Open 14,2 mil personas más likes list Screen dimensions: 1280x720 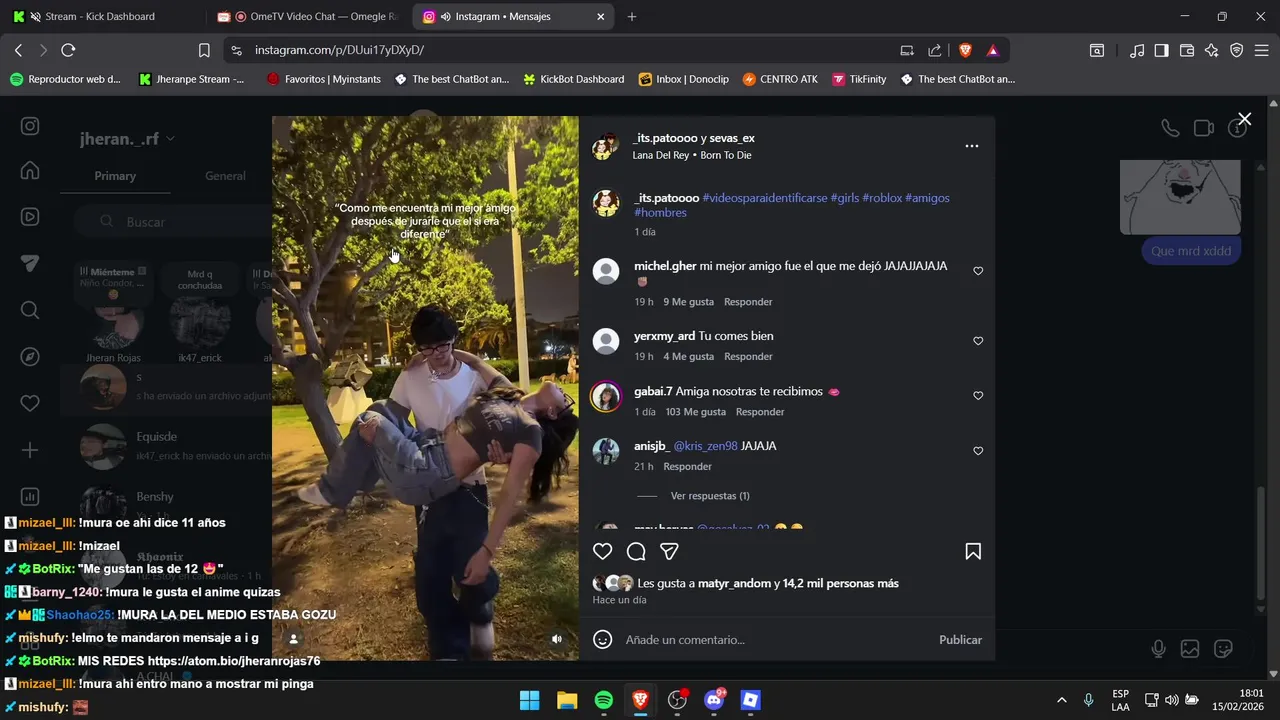point(841,583)
